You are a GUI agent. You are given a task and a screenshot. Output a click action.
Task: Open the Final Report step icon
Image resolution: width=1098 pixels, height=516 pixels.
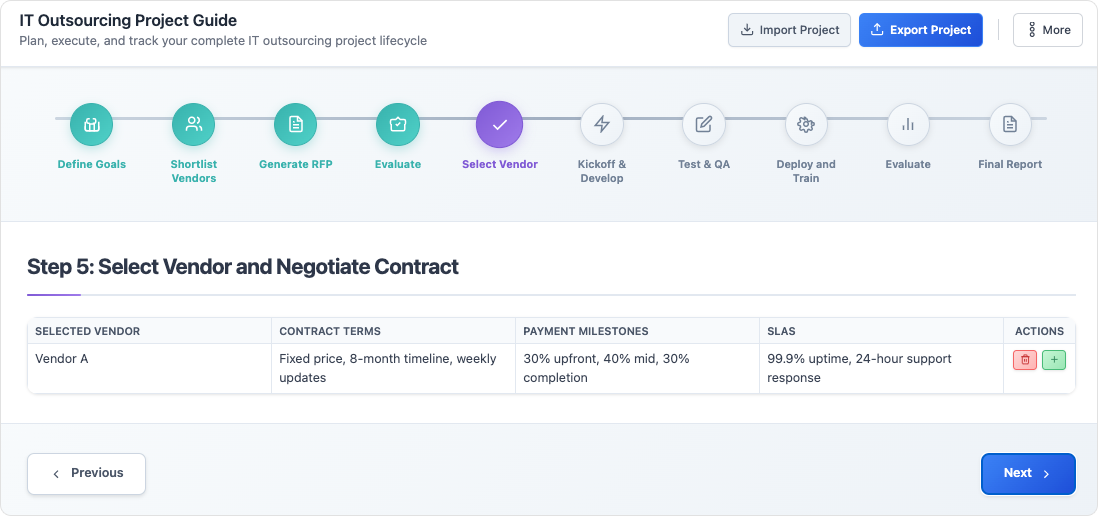pyautogui.click(x=1010, y=125)
